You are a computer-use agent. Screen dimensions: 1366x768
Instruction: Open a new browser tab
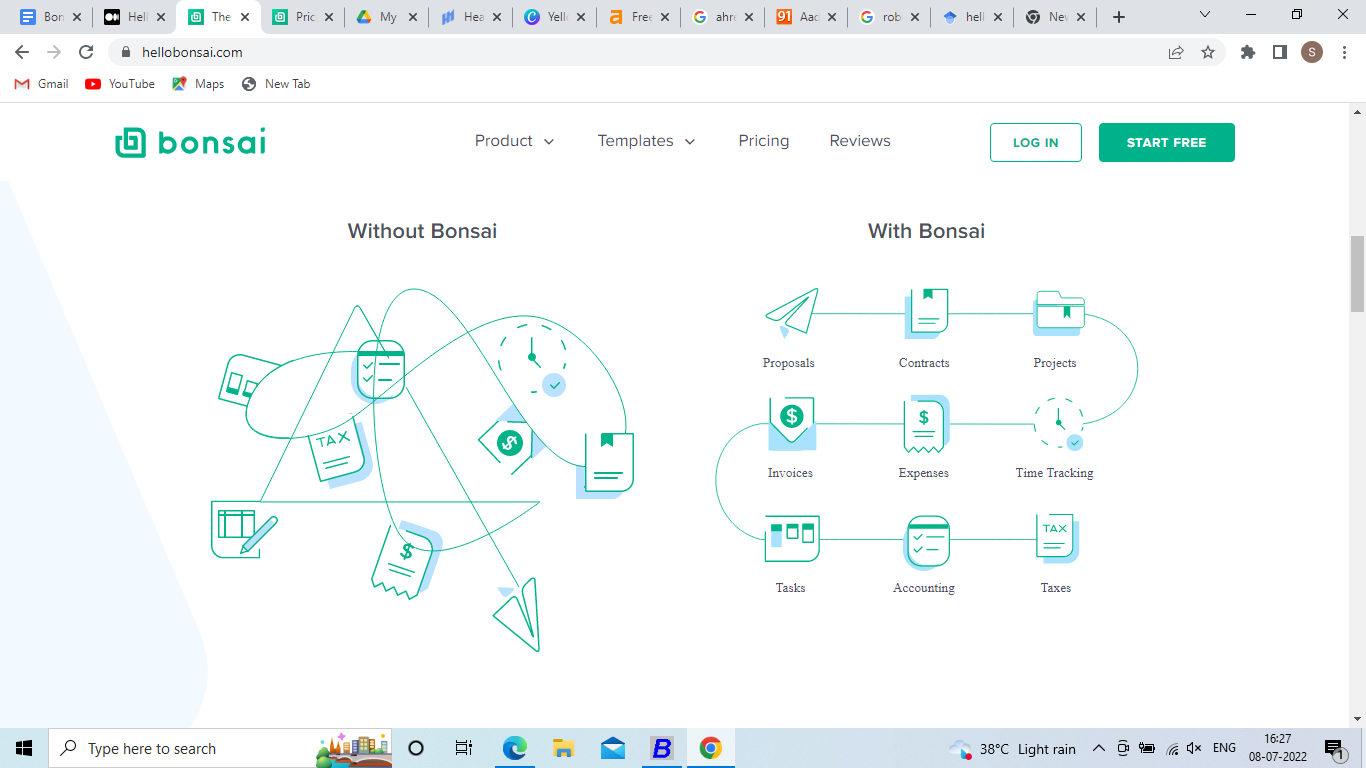pos(1119,17)
